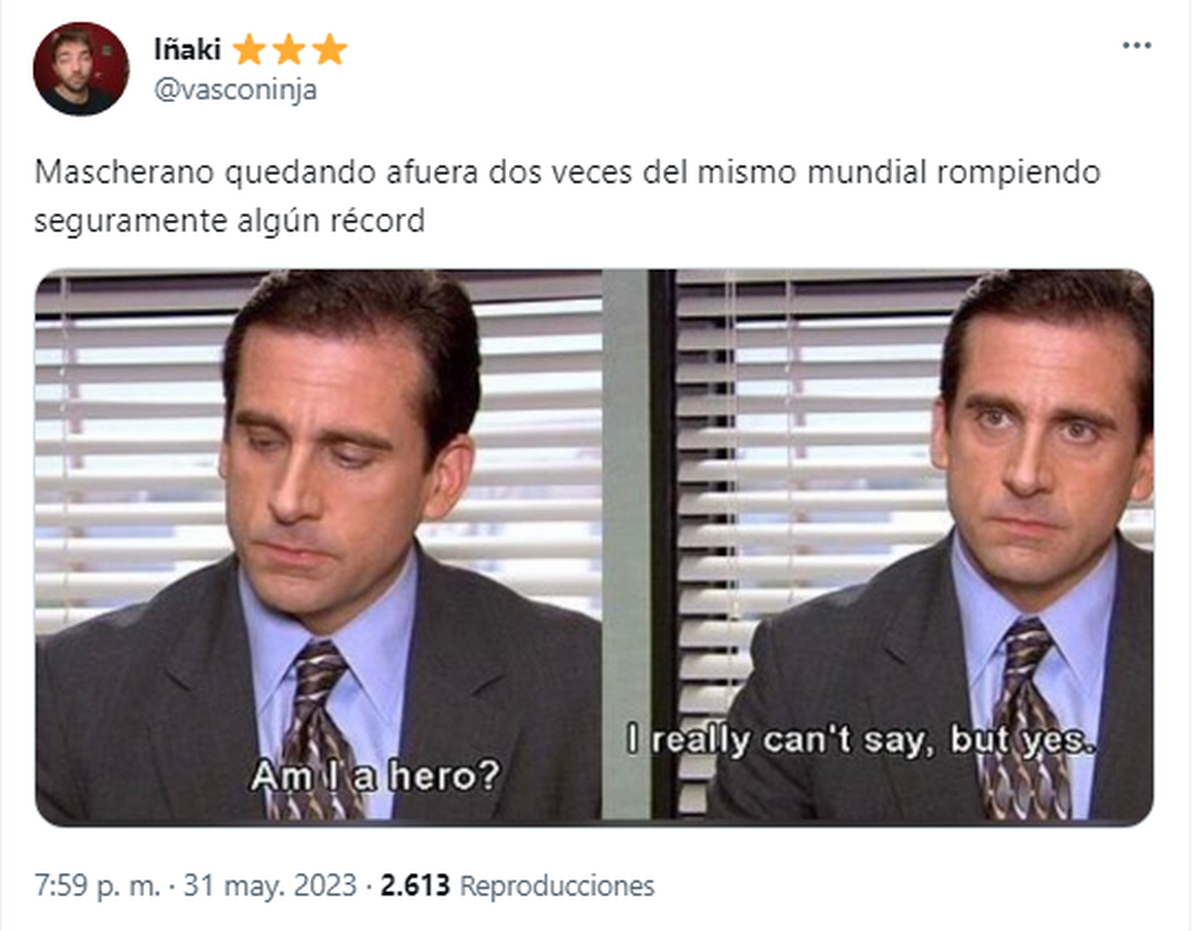Open the left meme image of the tweet
1200x931 pixels.
[x=318, y=546]
